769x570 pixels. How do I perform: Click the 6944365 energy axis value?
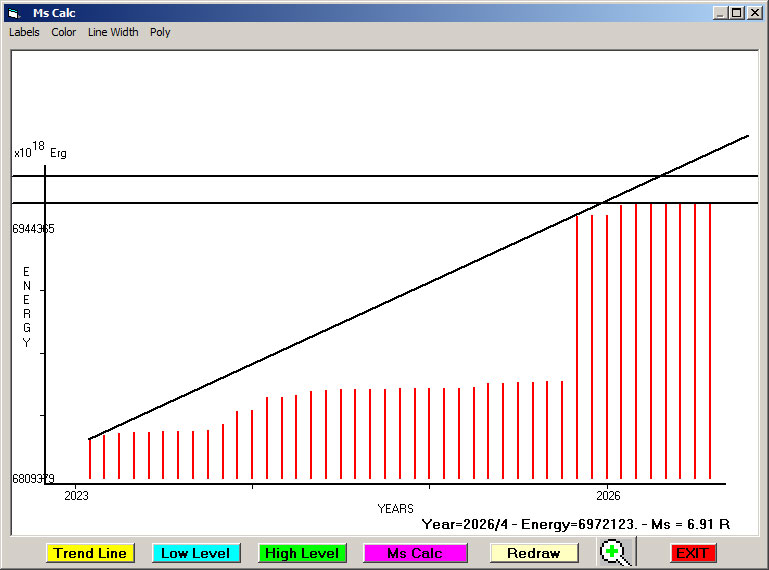coord(34,229)
